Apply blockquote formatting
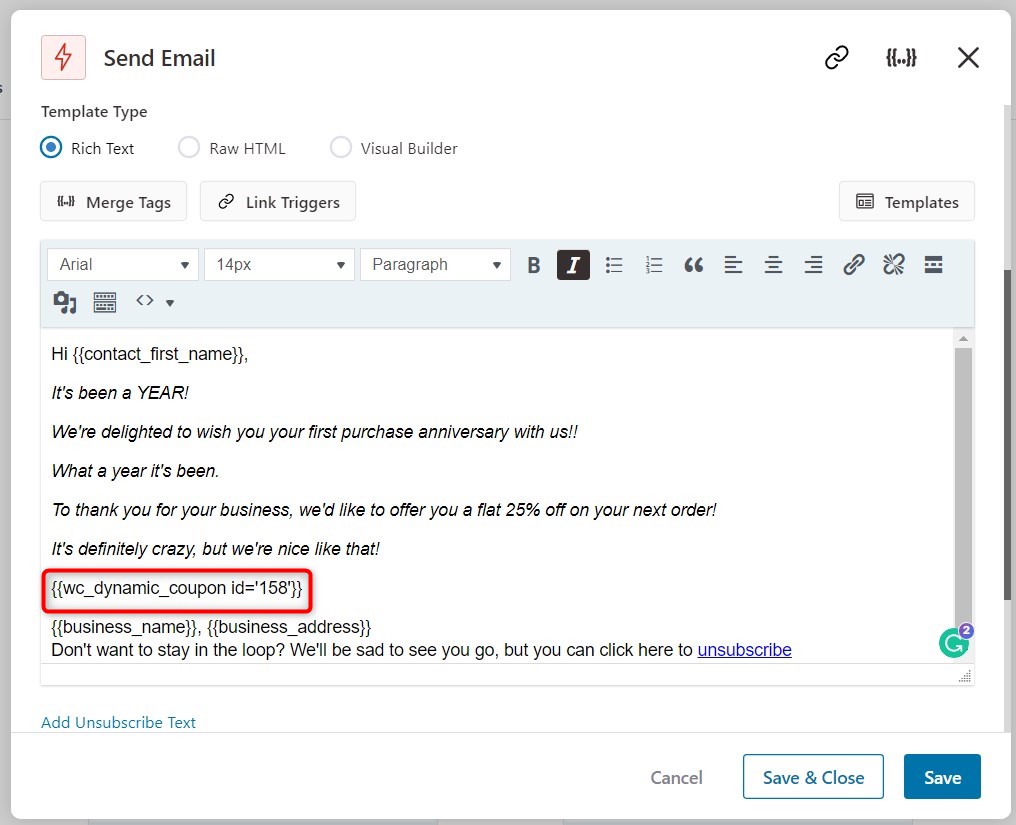The width and height of the screenshot is (1016, 825). click(694, 265)
